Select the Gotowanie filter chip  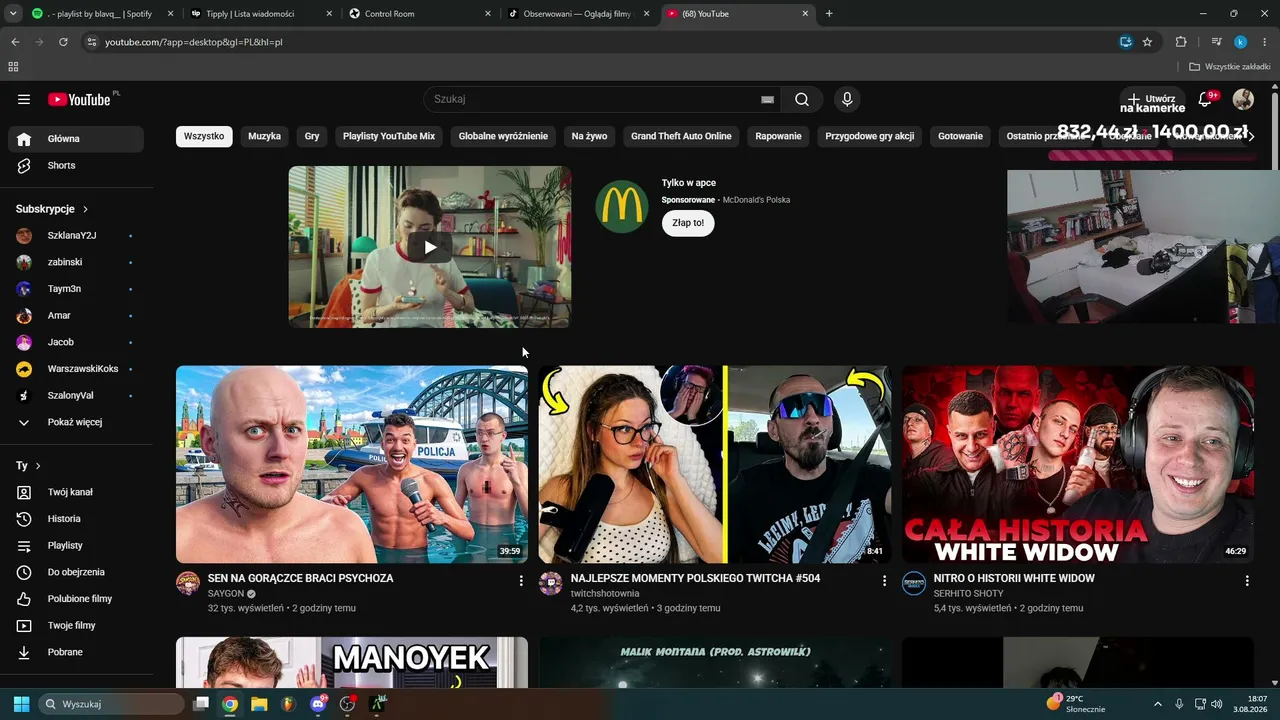[960, 136]
